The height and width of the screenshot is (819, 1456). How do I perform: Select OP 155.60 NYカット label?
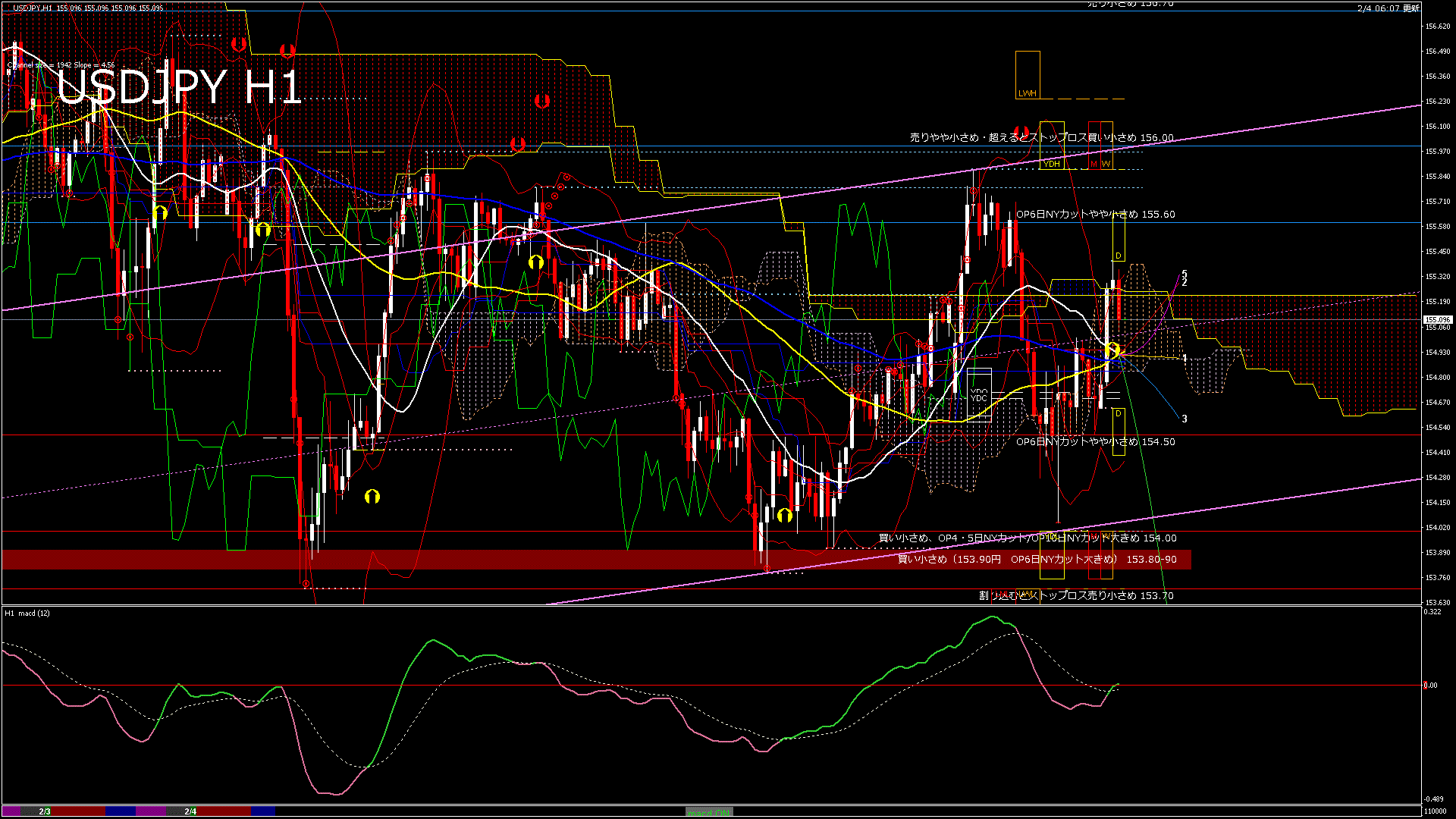point(1095,215)
